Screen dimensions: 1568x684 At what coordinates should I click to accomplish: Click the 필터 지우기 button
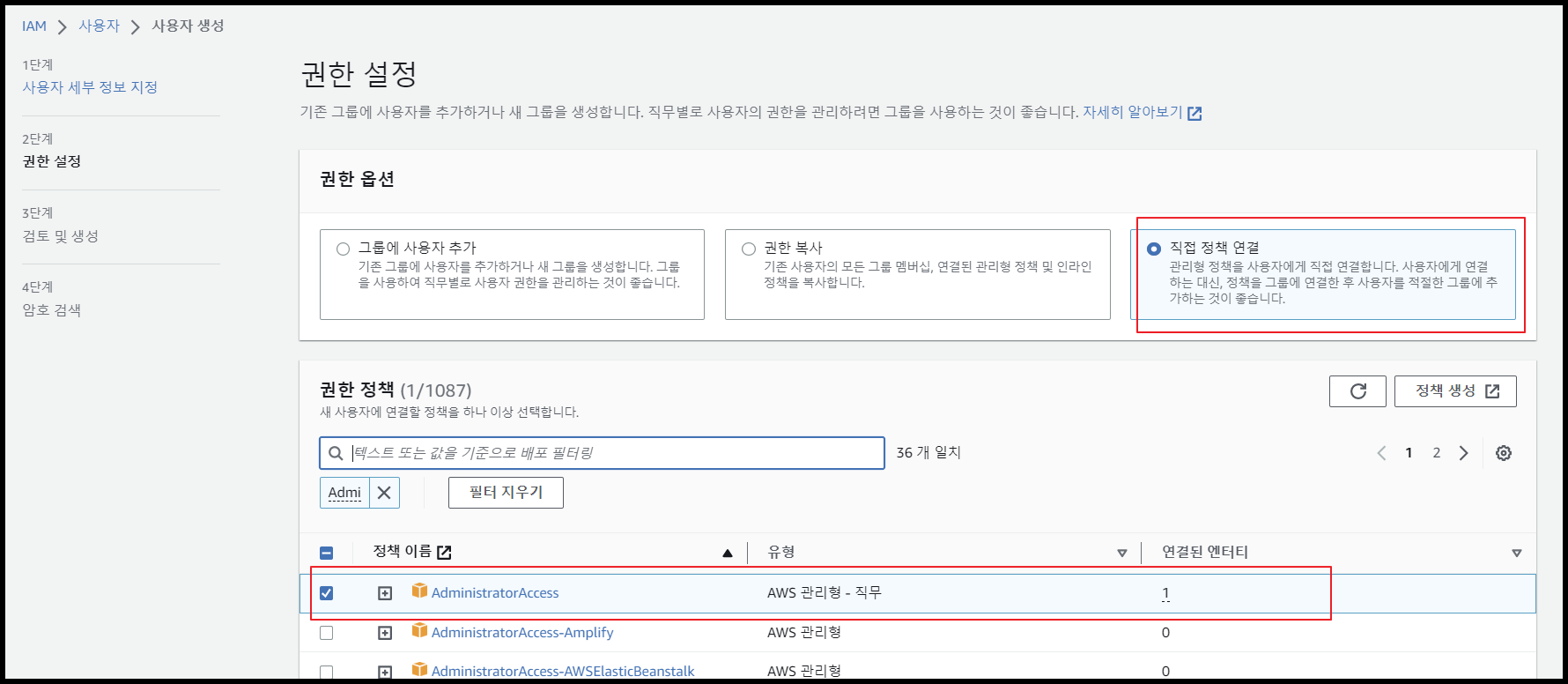coord(506,493)
